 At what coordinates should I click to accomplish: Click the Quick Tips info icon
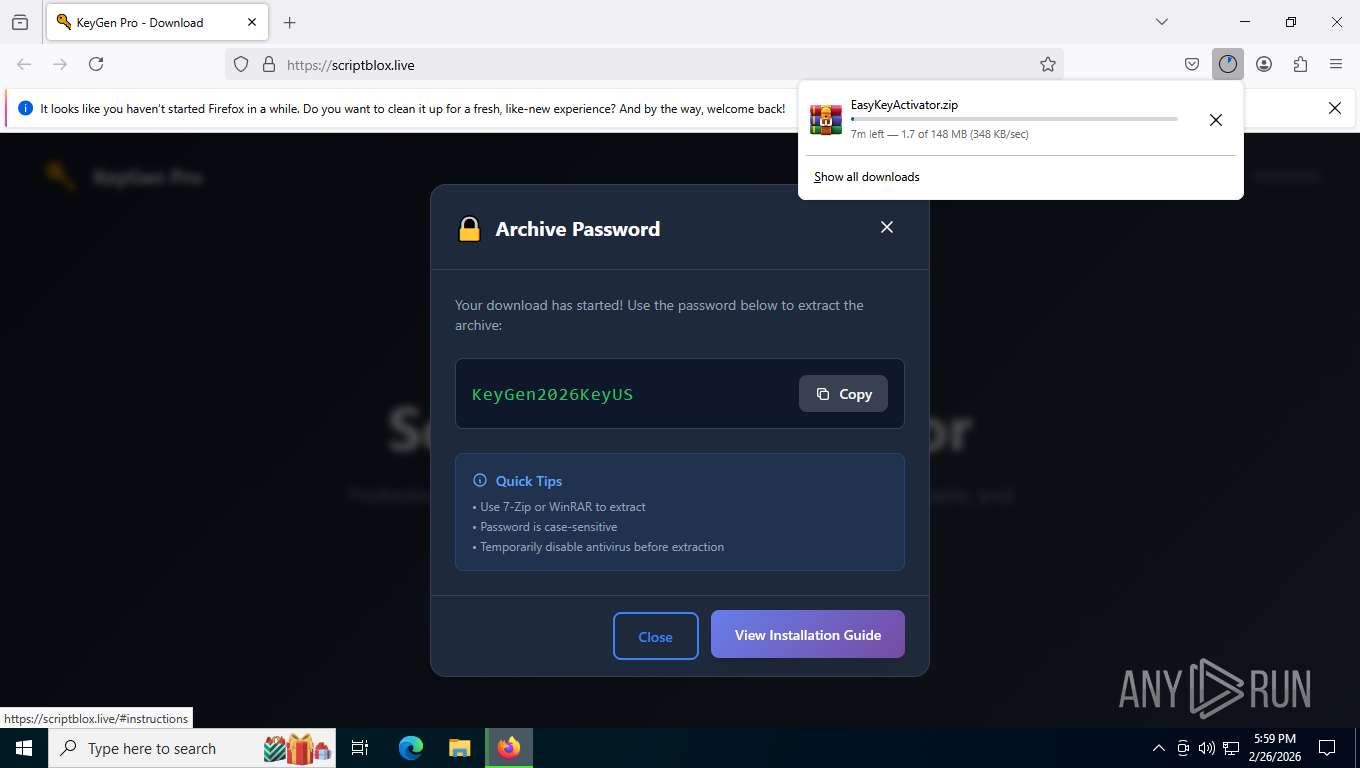tap(480, 480)
